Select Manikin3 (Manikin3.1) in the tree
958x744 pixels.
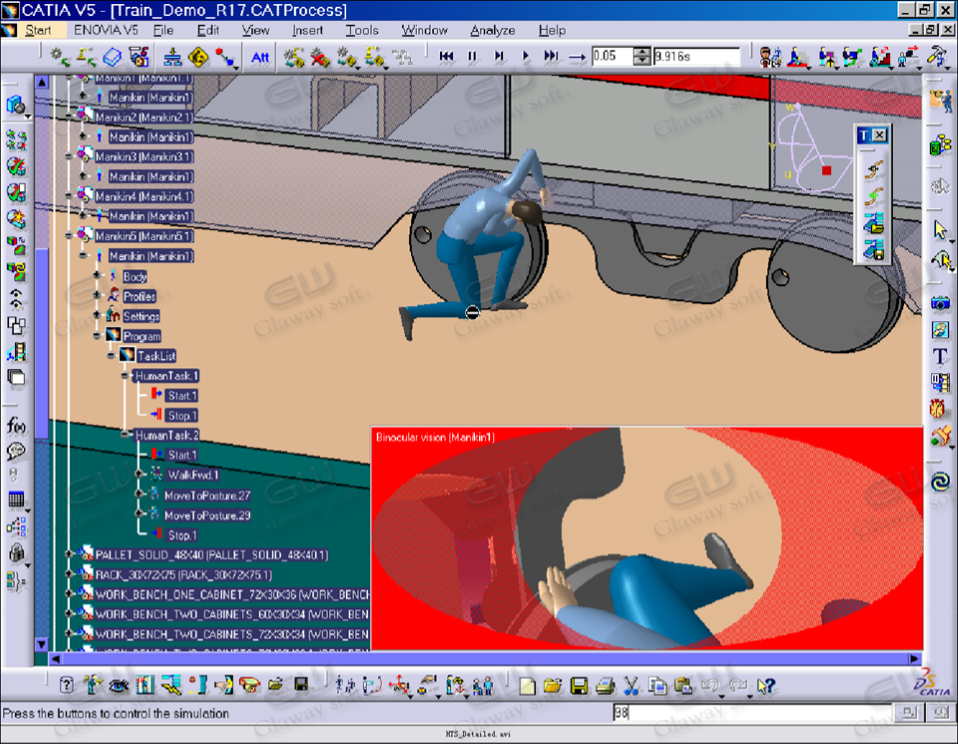click(x=144, y=156)
